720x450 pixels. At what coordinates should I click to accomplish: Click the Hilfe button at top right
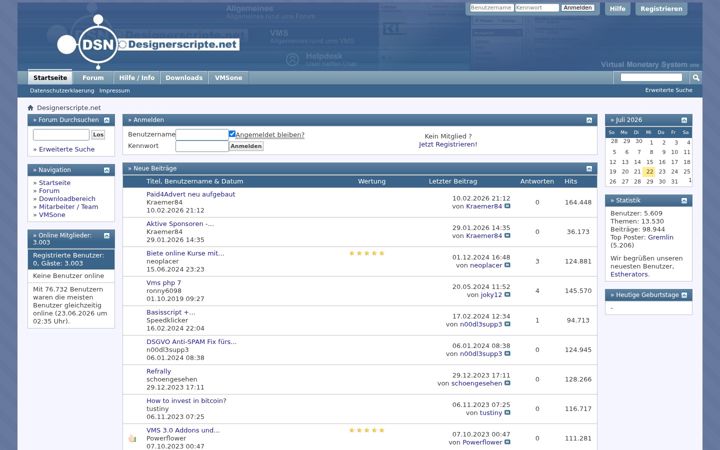point(618,9)
